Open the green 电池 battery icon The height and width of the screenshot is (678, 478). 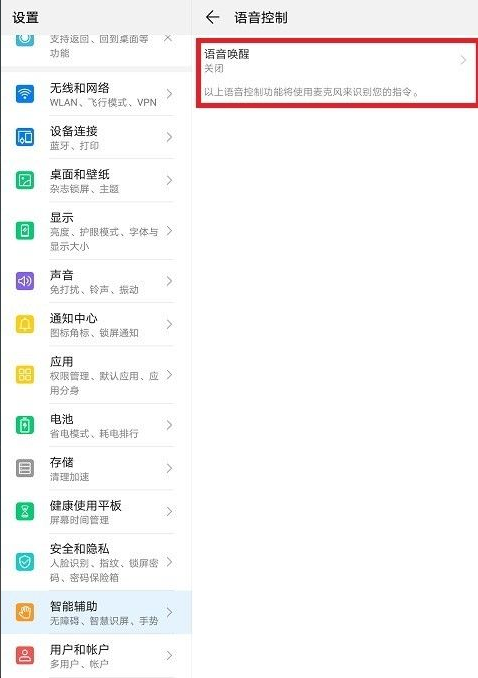25,425
